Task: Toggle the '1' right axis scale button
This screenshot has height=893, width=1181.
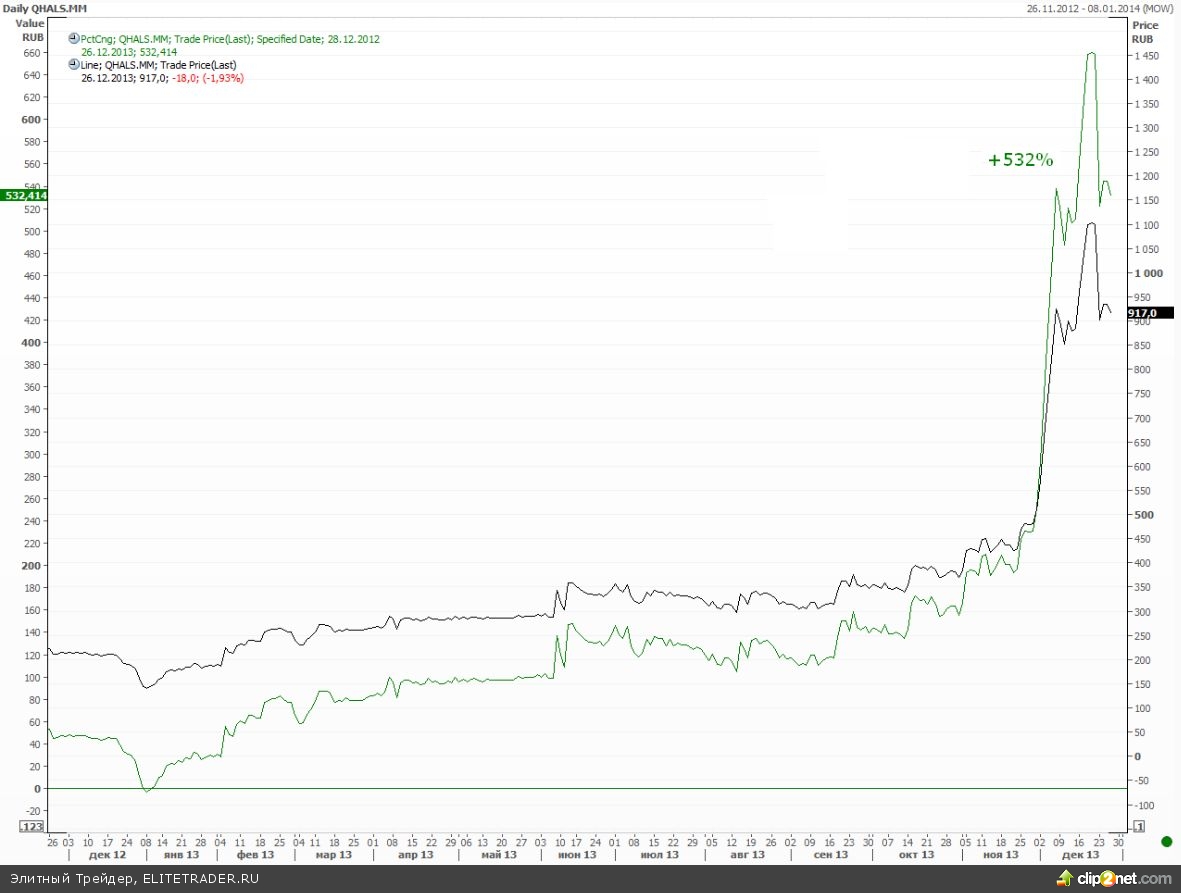Action: 1139,826
